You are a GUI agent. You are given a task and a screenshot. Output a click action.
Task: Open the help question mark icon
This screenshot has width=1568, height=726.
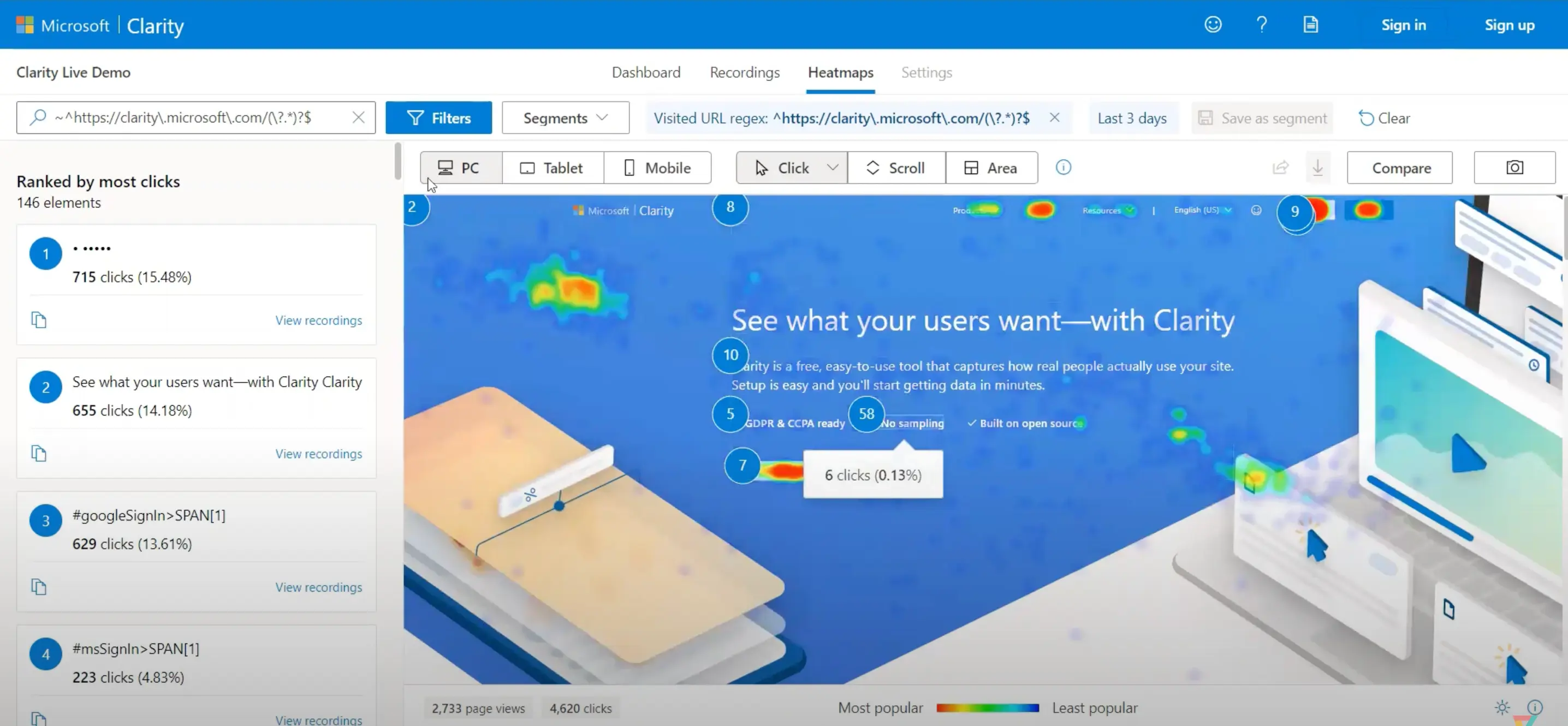tap(1262, 25)
